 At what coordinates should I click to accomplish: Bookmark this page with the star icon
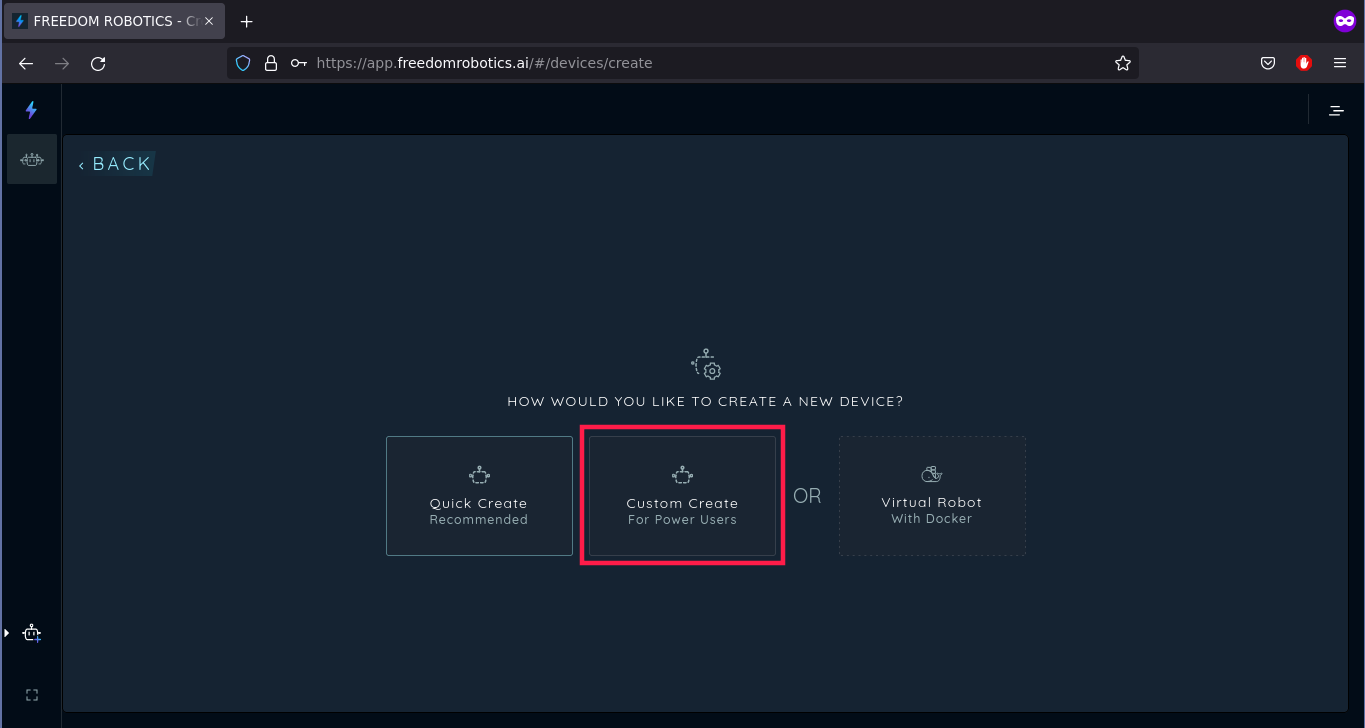1123,63
